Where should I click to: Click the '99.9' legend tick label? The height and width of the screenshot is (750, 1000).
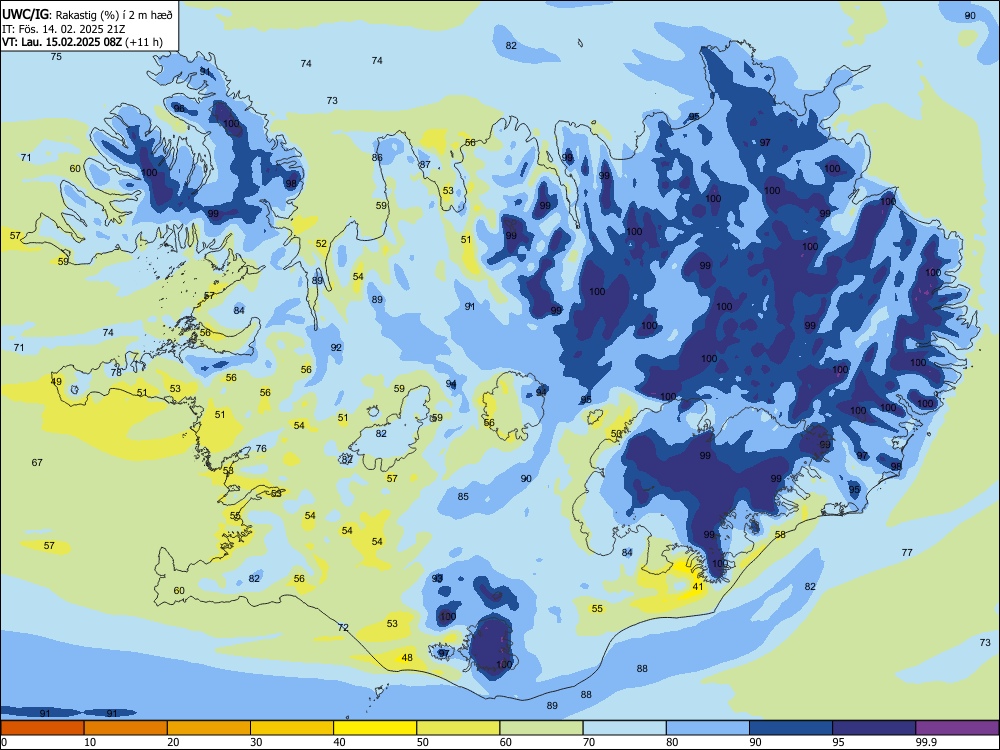click(925, 742)
